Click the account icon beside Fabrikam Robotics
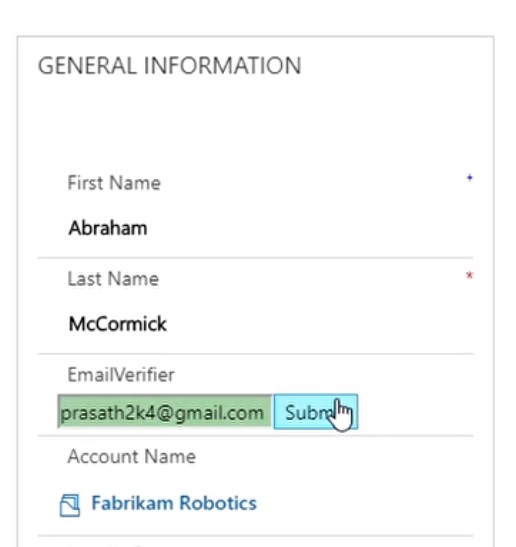This screenshot has height=547, width=516. pos(70,505)
